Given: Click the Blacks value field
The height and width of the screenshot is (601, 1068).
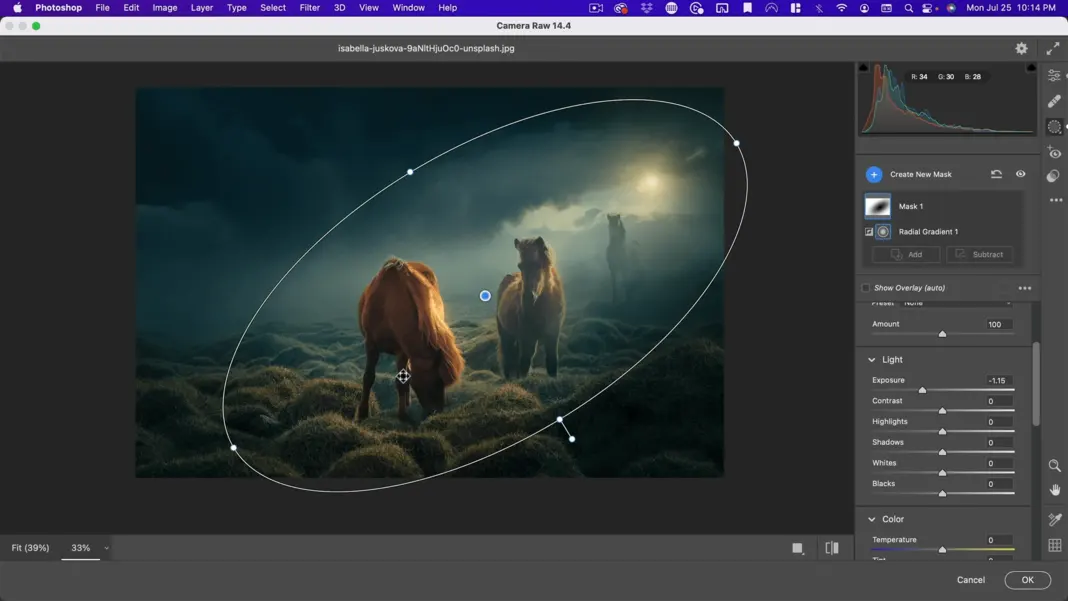Looking at the screenshot, I should click(998, 484).
